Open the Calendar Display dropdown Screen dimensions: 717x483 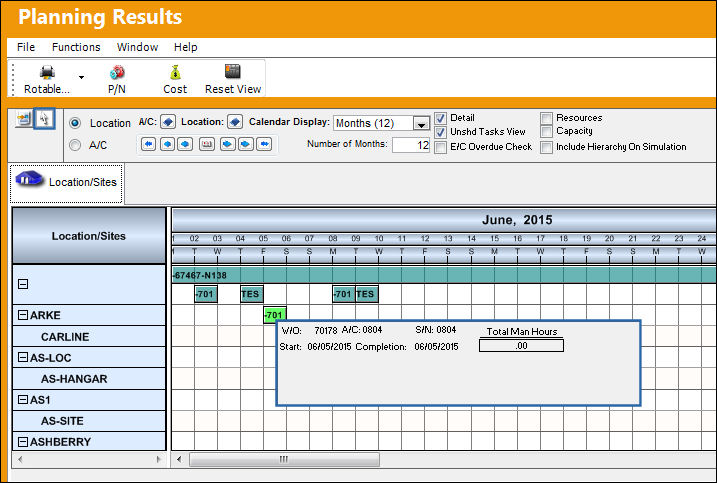click(x=421, y=123)
